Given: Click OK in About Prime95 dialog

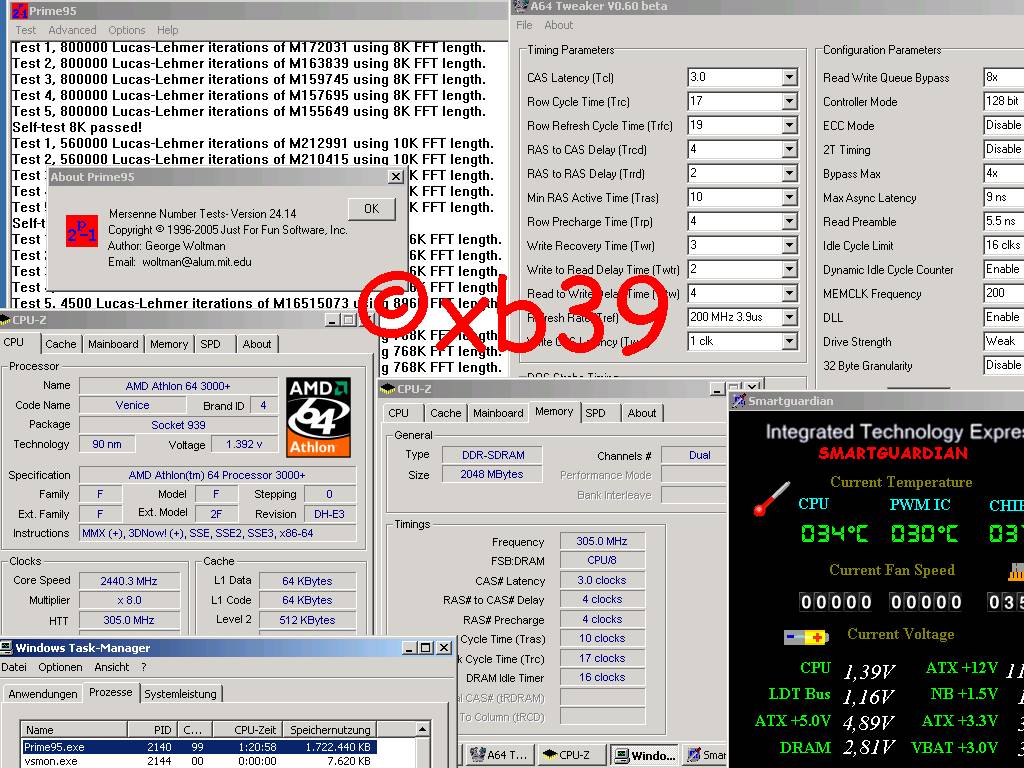Looking at the screenshot, I should [x=372, y=208].
